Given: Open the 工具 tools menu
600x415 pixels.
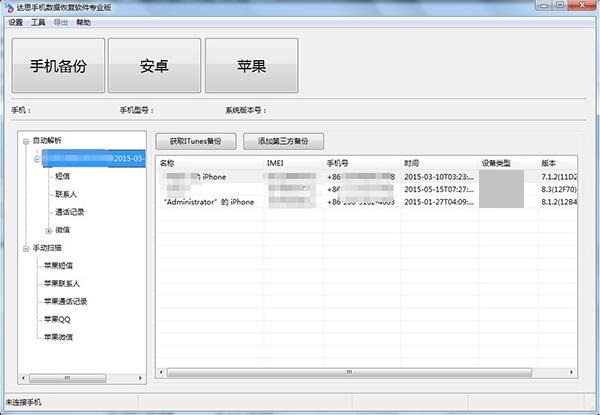Looking at the screenshot, I should (38, 21).
